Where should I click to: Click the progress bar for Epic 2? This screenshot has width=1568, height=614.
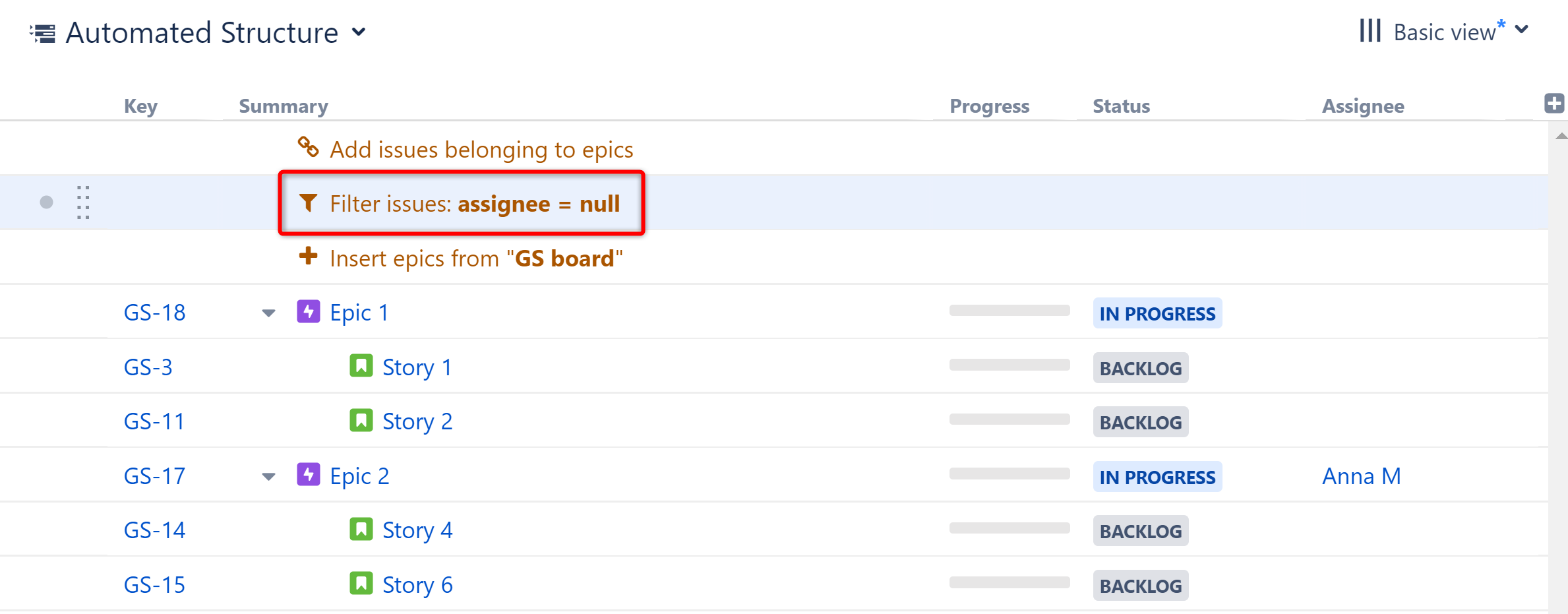tap(1009, 474)
